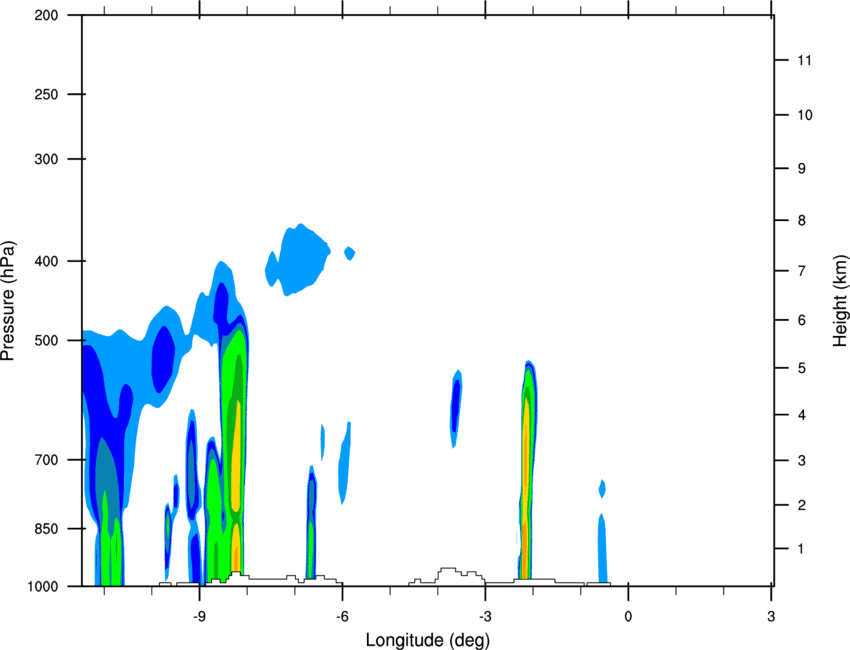Click the 5 km height label
This screenshot has height=650, width=850.
click(802, 368)
